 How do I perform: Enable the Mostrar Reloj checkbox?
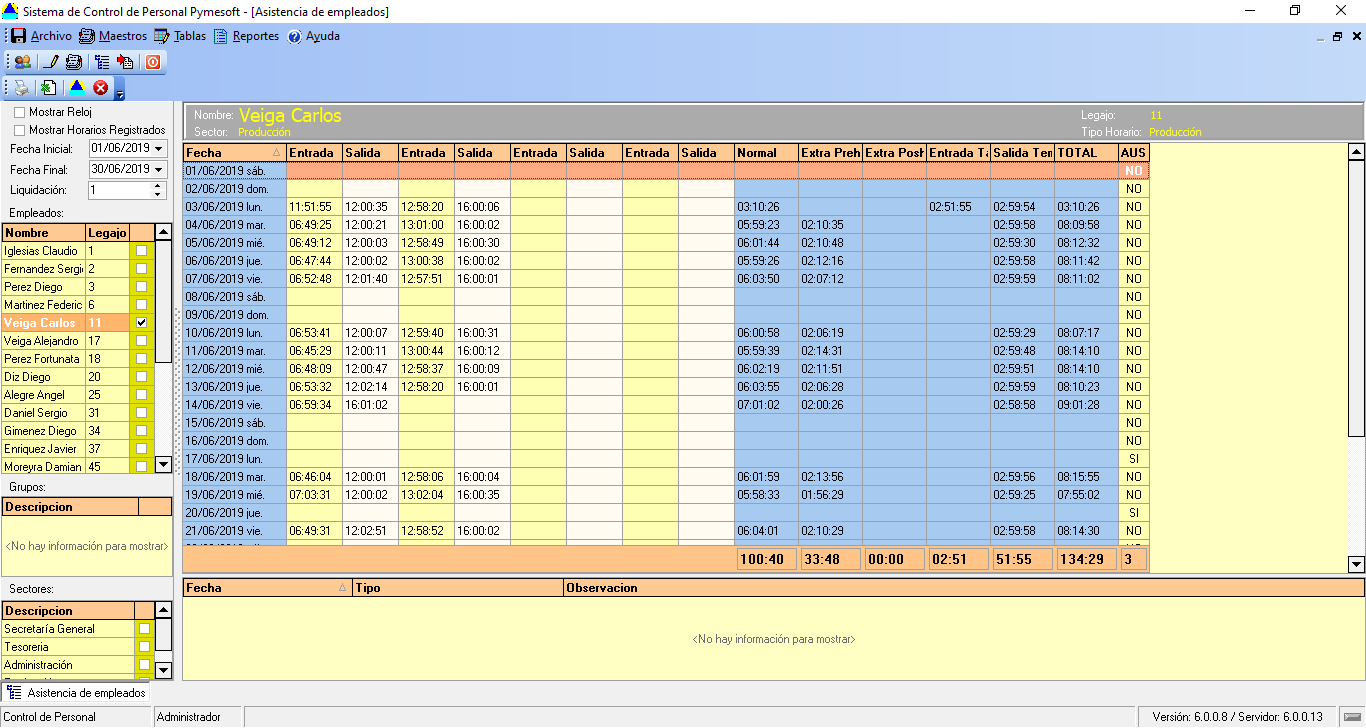20,112
